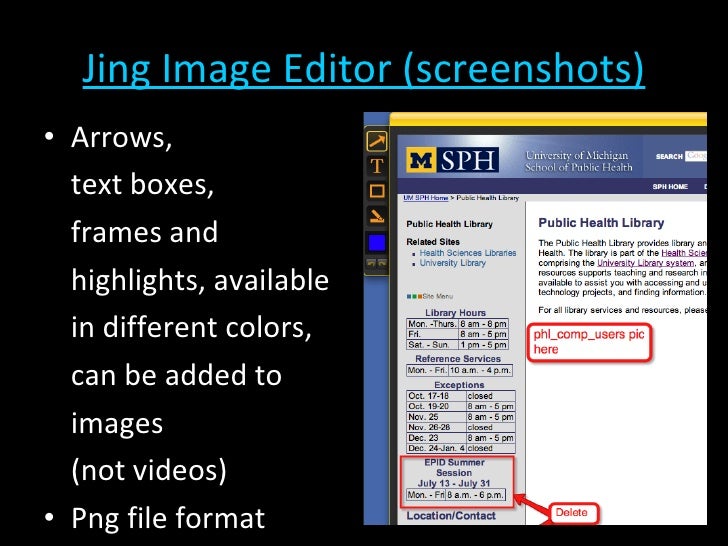Follow the UM SPH Home breadcrumb link

point(426,198)
